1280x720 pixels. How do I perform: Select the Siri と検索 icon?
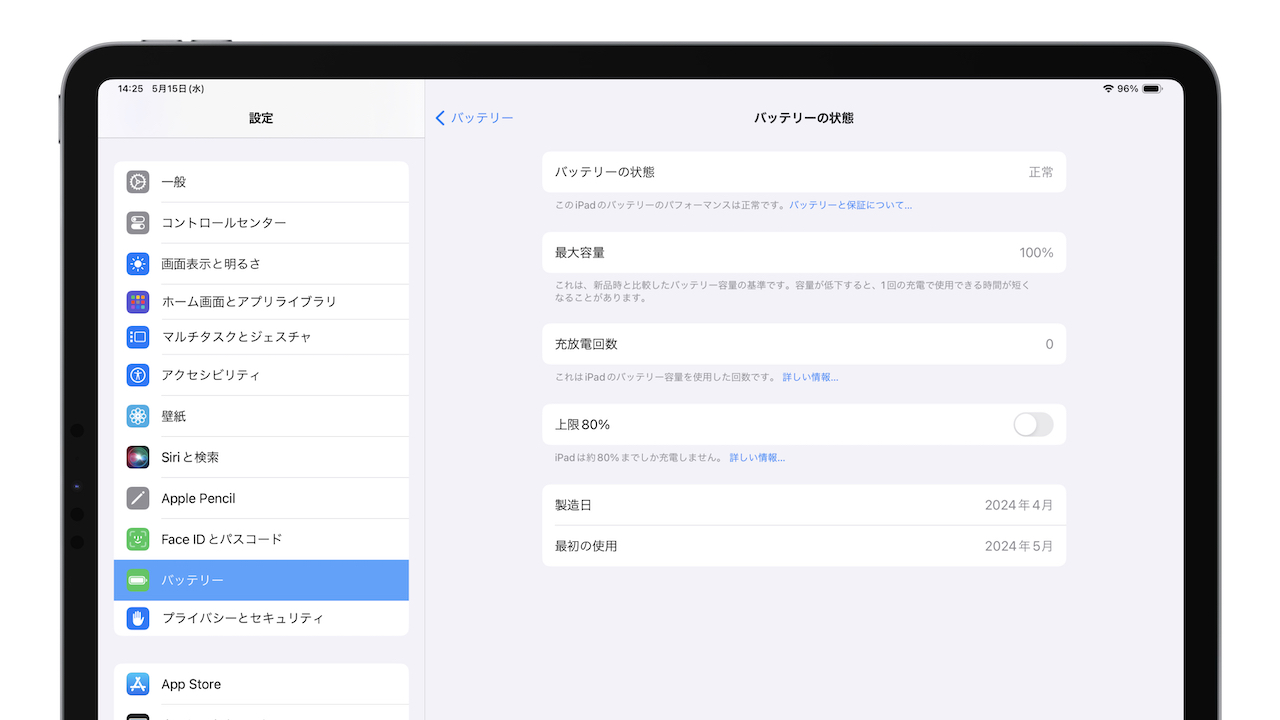pyautogui.click(x=137, y=457)
